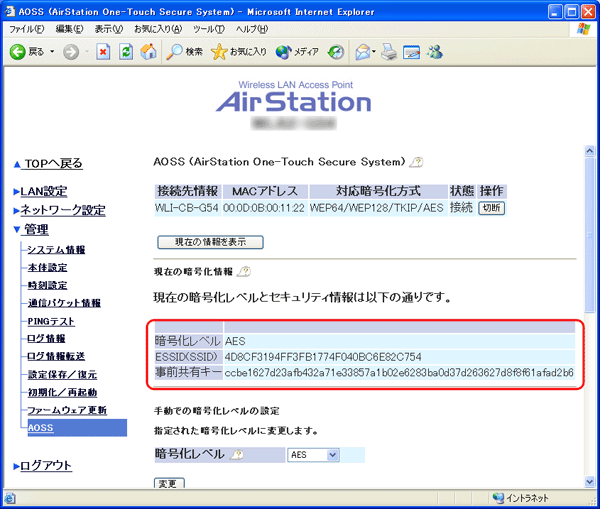The width and height of the screenshot is (600, 509).
Task: Open the 本体設定 link
Action: pos(47,268)
